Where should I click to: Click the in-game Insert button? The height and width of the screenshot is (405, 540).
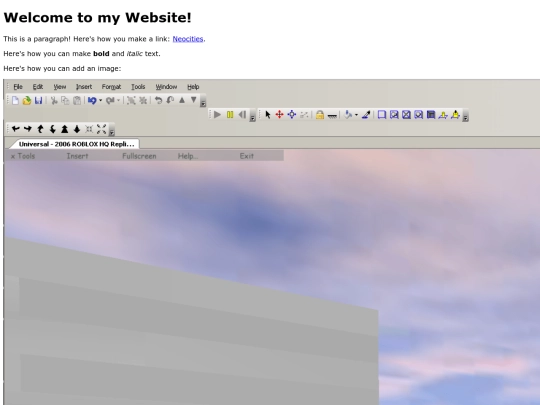[77, 156]
